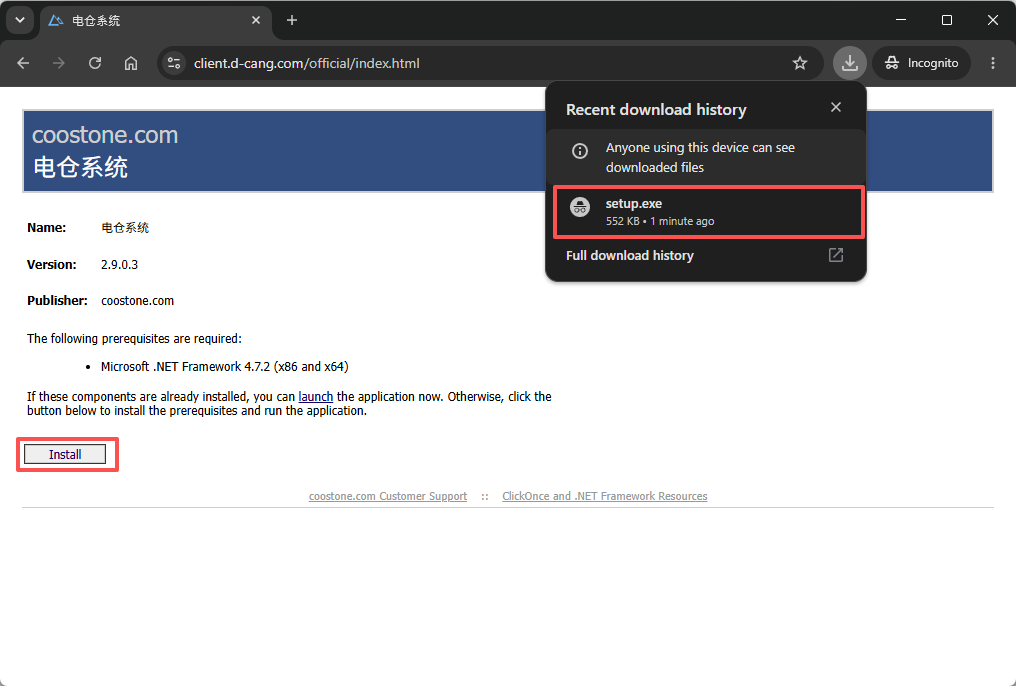Bookmark this page with the star icon
Screen dimensions: 1016x686
coord(800,63)
